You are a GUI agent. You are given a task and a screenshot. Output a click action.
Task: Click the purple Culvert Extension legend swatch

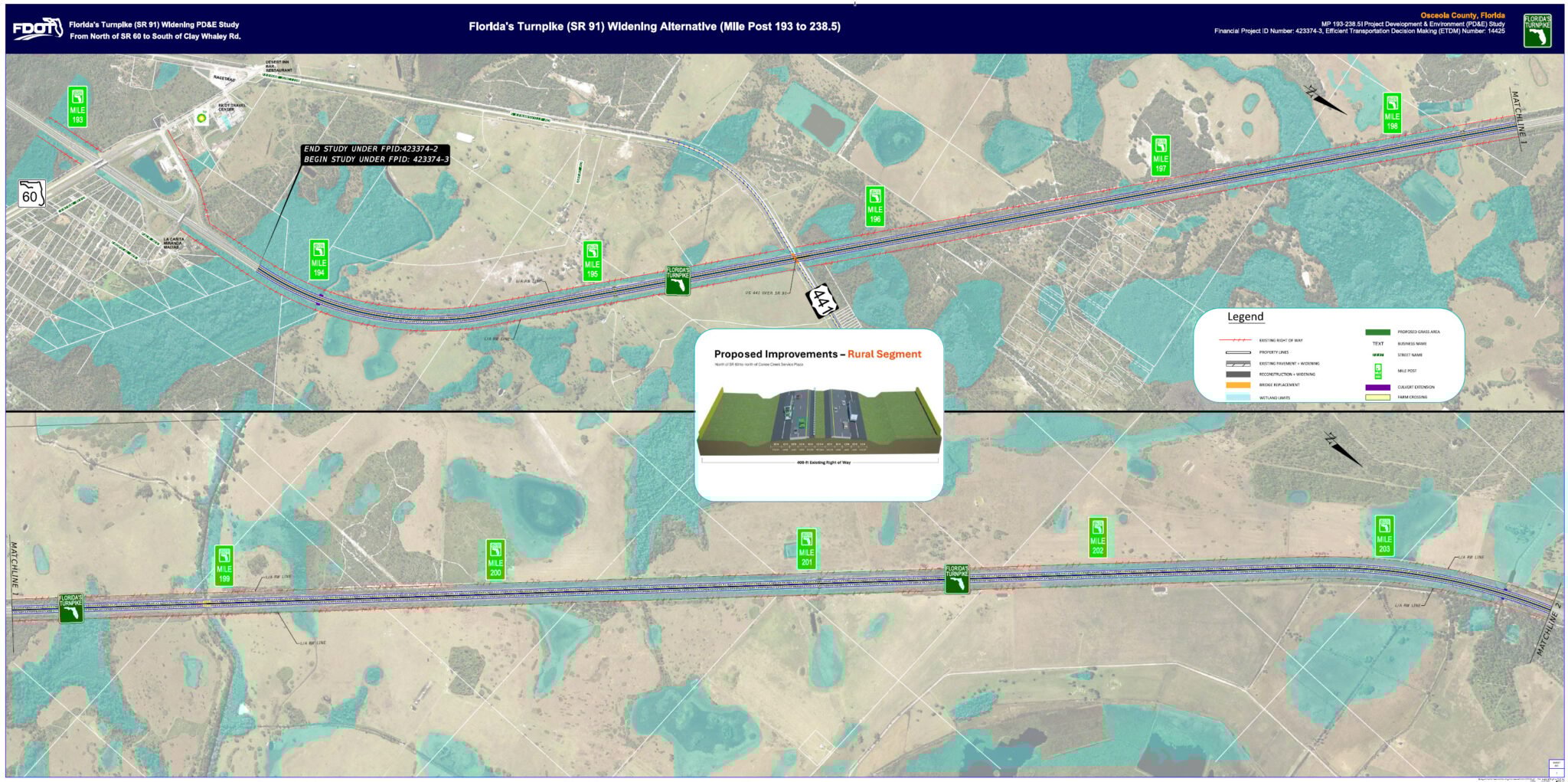point(1377,388)
